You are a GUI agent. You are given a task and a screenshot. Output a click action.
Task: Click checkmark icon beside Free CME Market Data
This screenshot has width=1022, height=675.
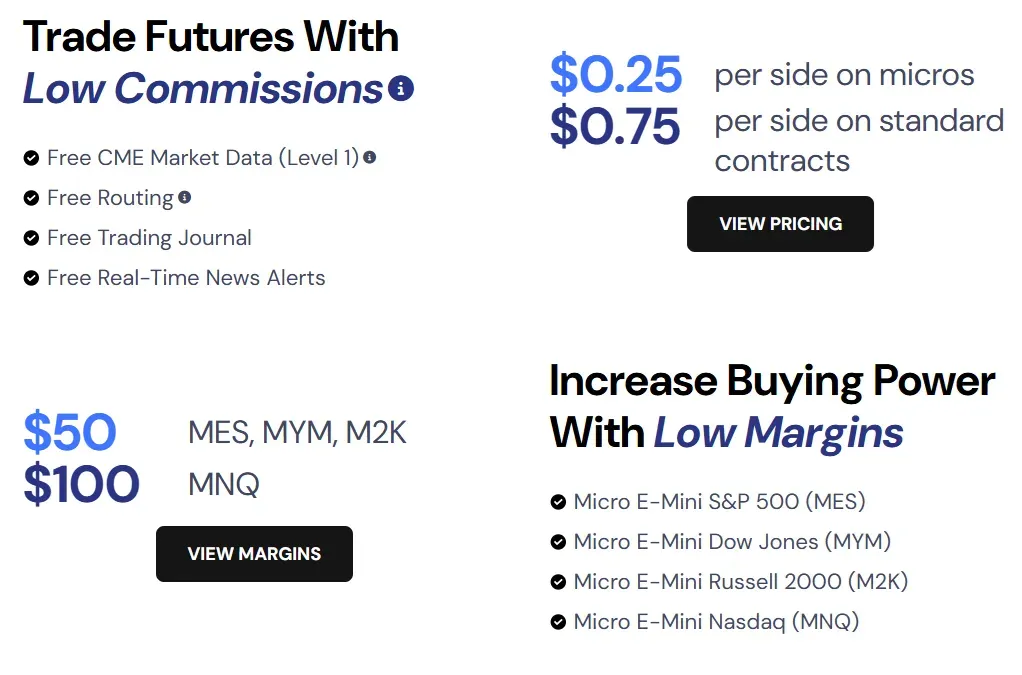(x=31, y=158)
